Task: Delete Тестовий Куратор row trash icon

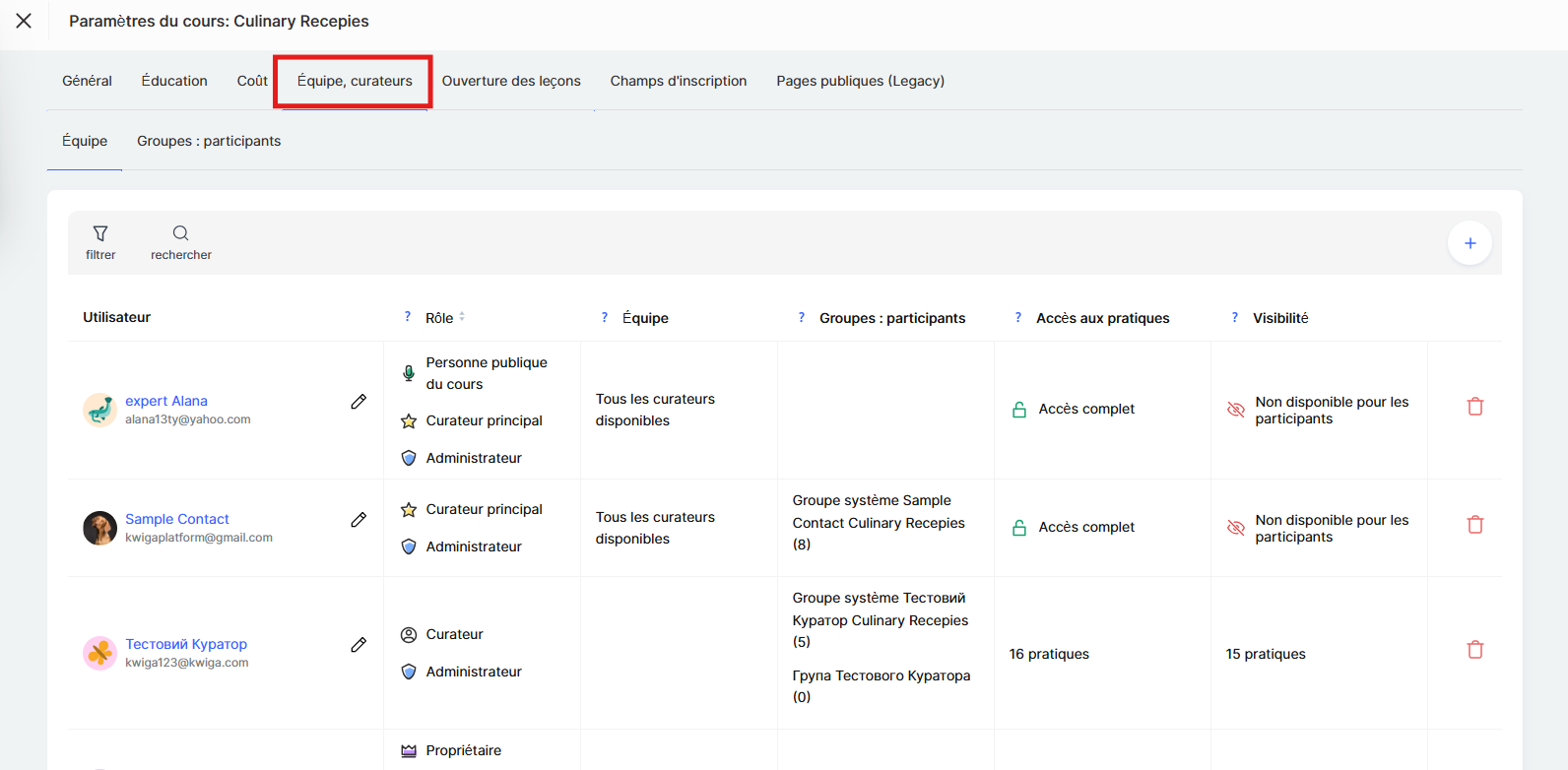Action: pos(1474,650)
